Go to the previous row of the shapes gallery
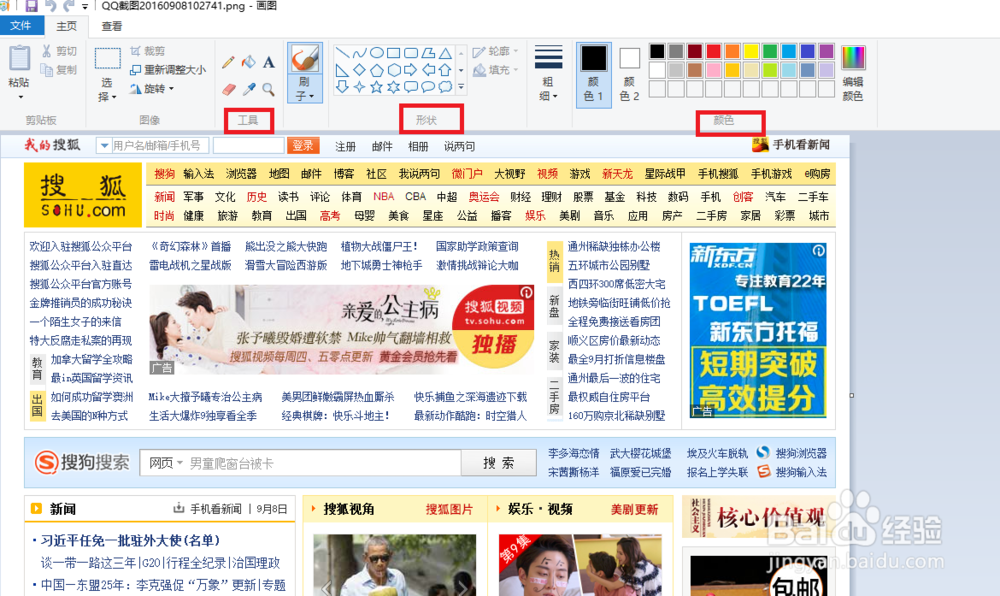This screenshot has width=1000, height=596. tap(461, 54)
